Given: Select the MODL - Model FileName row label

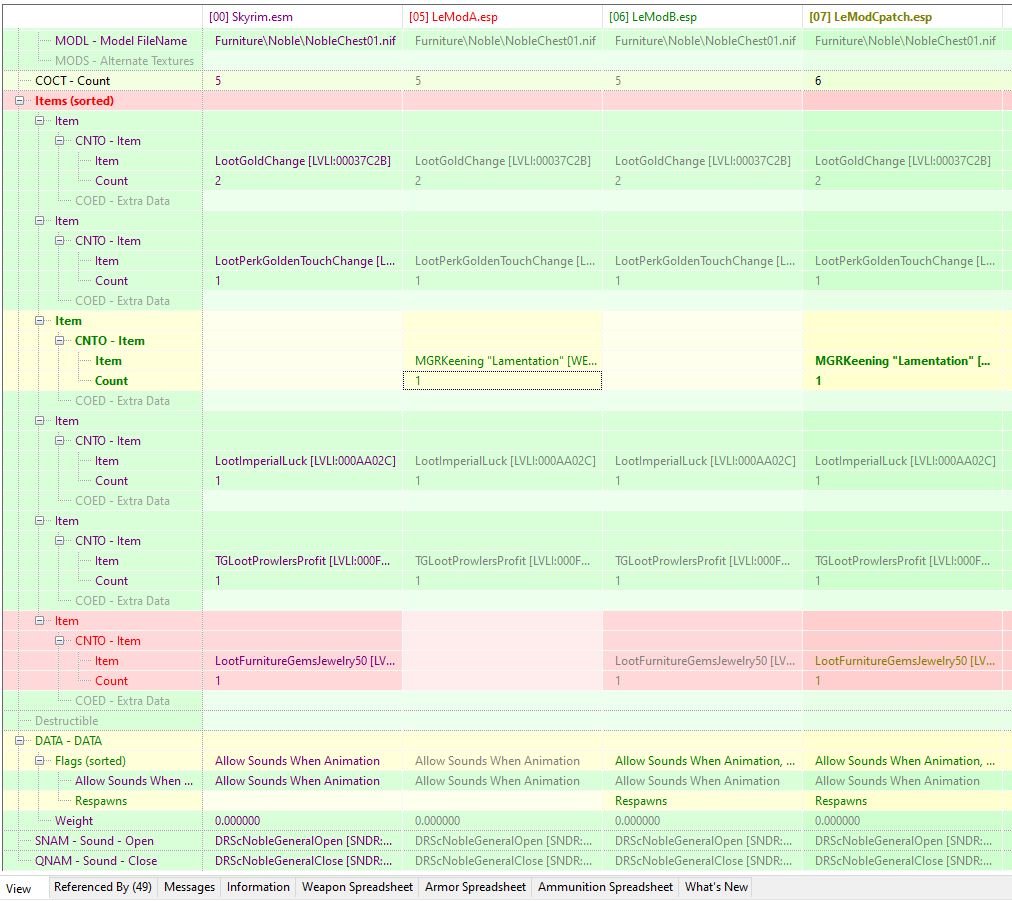Looking at the screenshot, I should (121, 41).
